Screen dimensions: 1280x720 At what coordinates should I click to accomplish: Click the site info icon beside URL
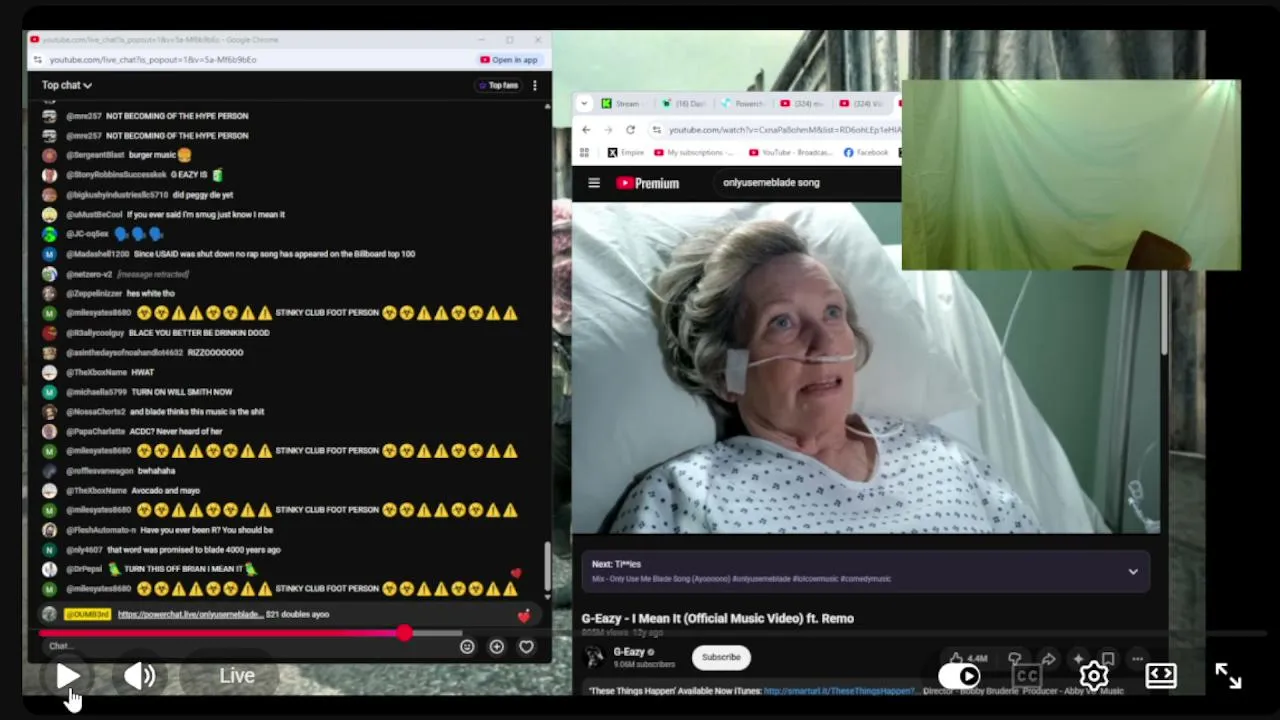click(x=656, y=130)
